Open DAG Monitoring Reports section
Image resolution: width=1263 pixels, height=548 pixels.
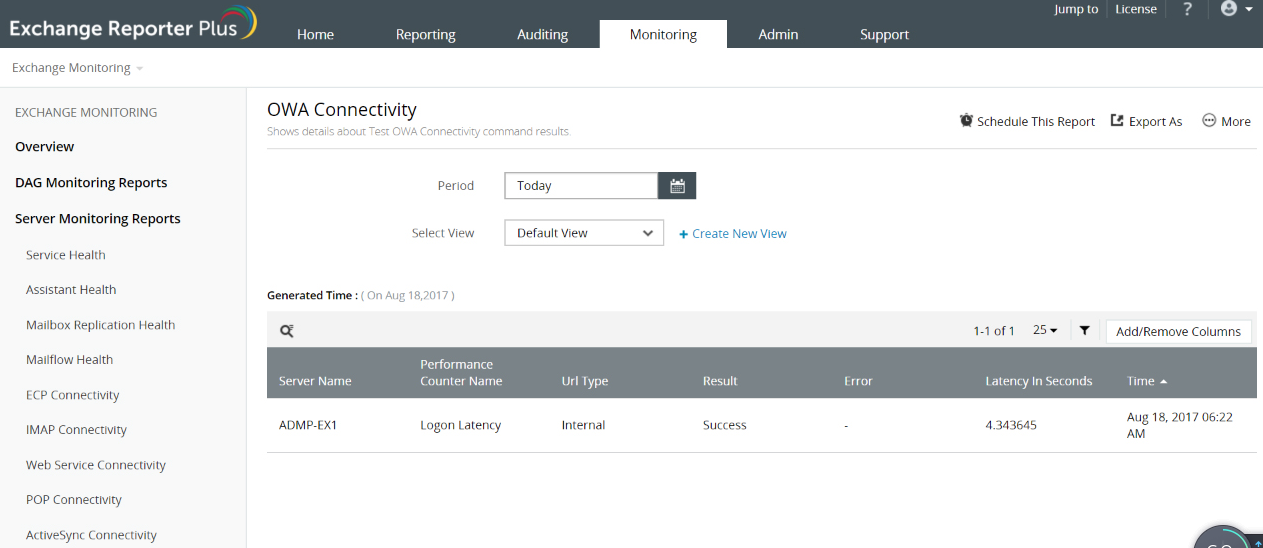coord(91,183)
